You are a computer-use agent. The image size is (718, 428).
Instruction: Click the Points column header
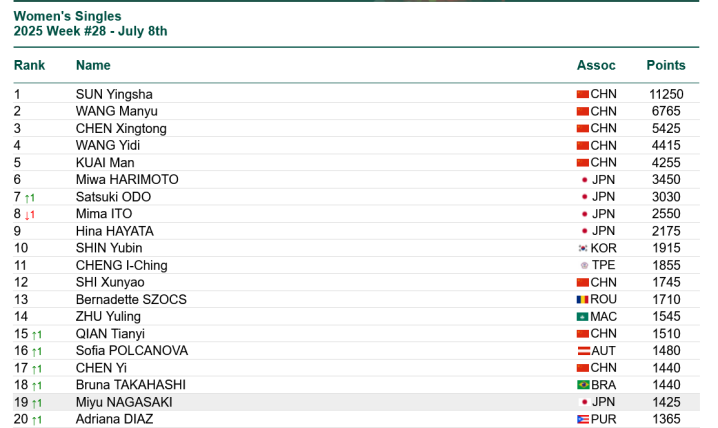tap(666, 65)
